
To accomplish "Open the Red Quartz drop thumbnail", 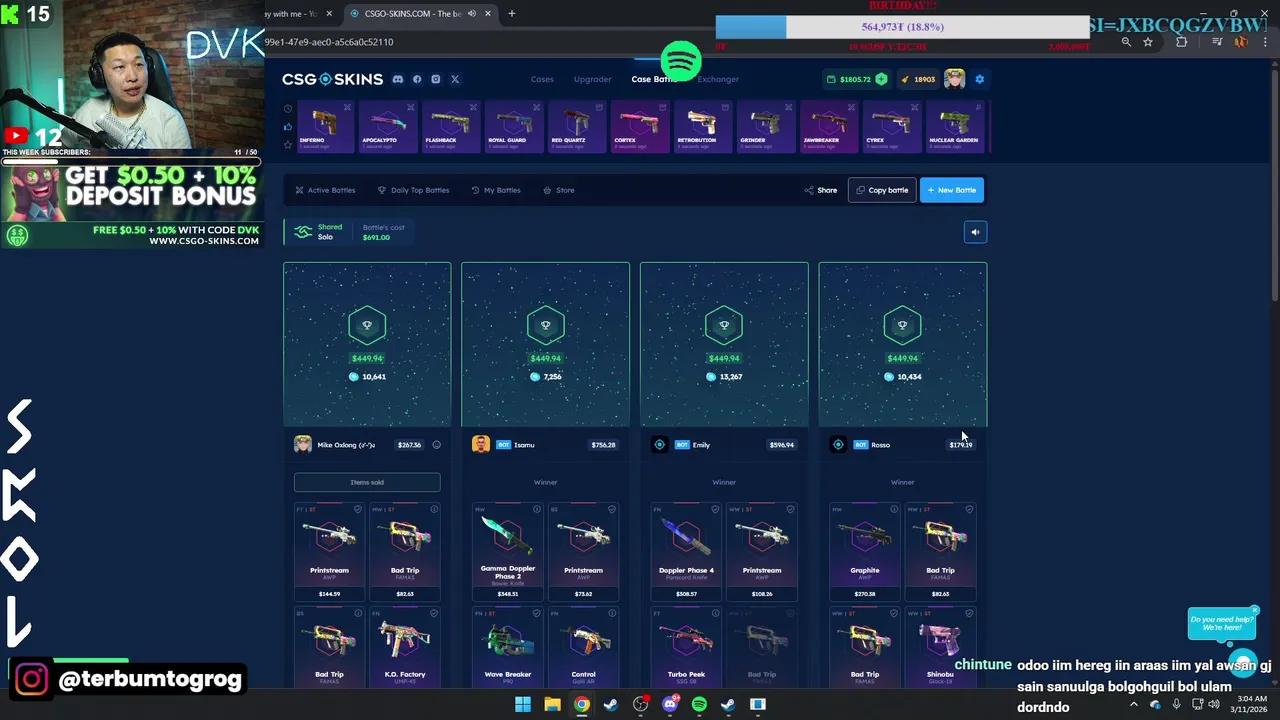I will (x=576, y=127).
